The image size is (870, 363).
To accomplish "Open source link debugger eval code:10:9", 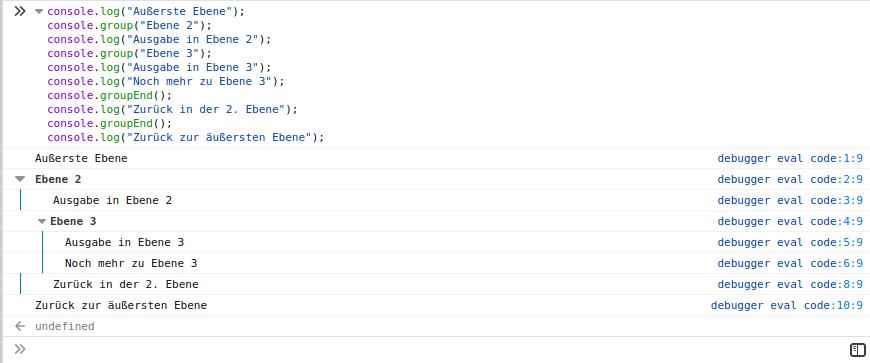I will pos(787,305).
